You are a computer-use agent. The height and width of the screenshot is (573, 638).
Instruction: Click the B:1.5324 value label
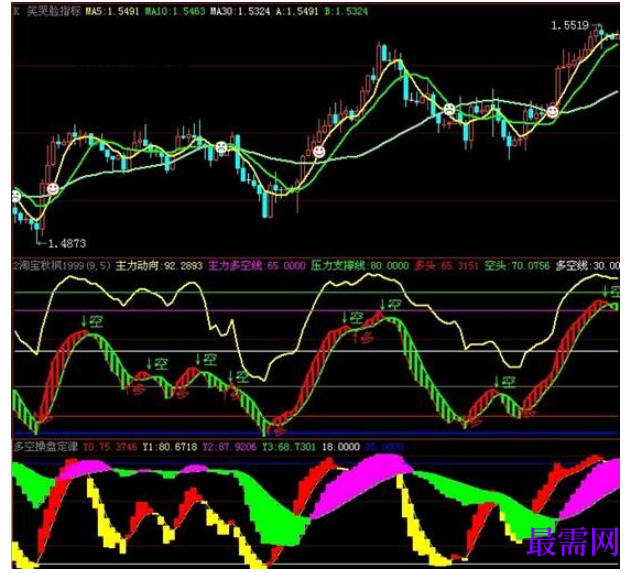pyautogui.click(x=346, y=11)
